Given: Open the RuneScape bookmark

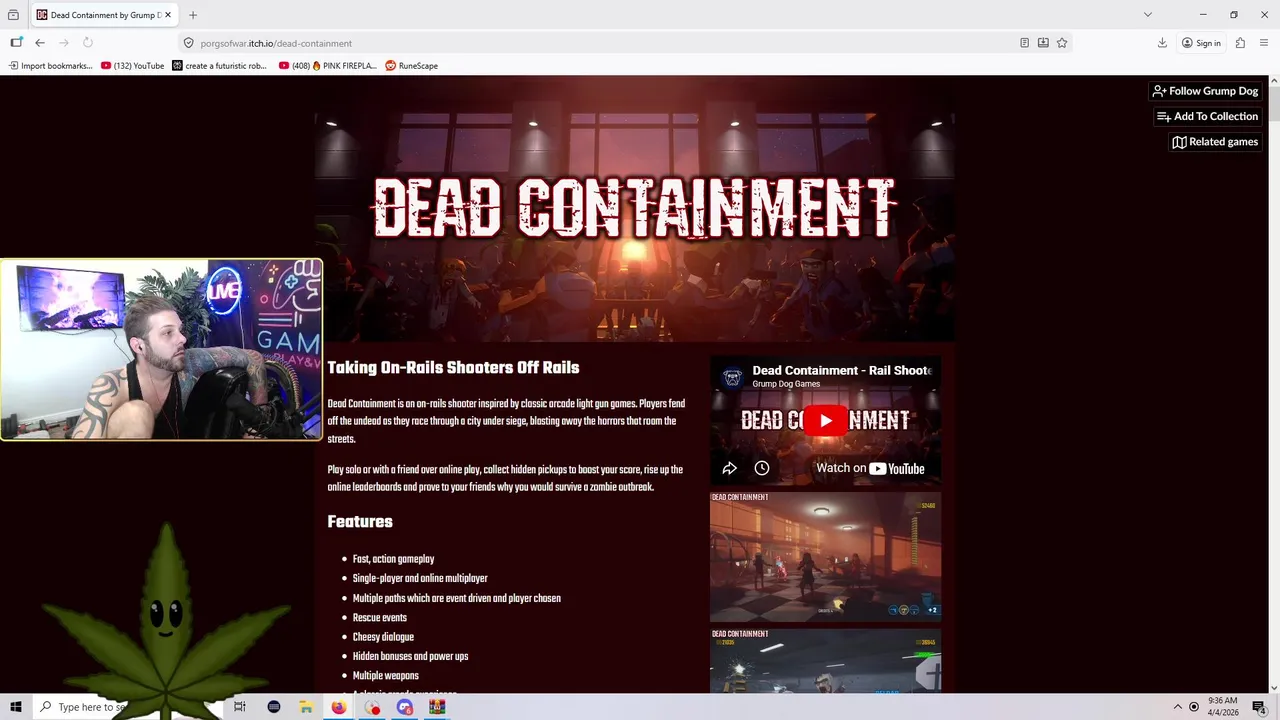Looking at the screenshot, I should pyautogui.click(x=412, y=66).
